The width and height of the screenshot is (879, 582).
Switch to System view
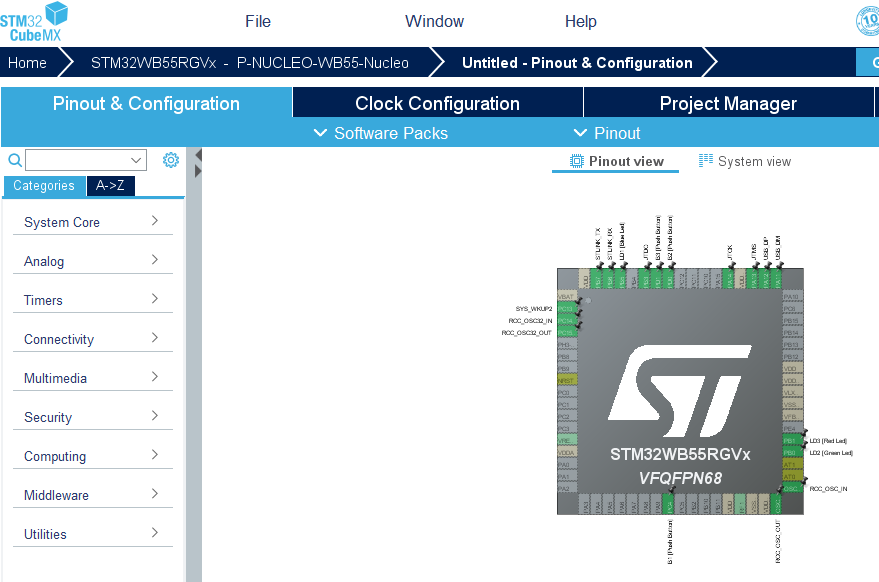pos(744,161)
